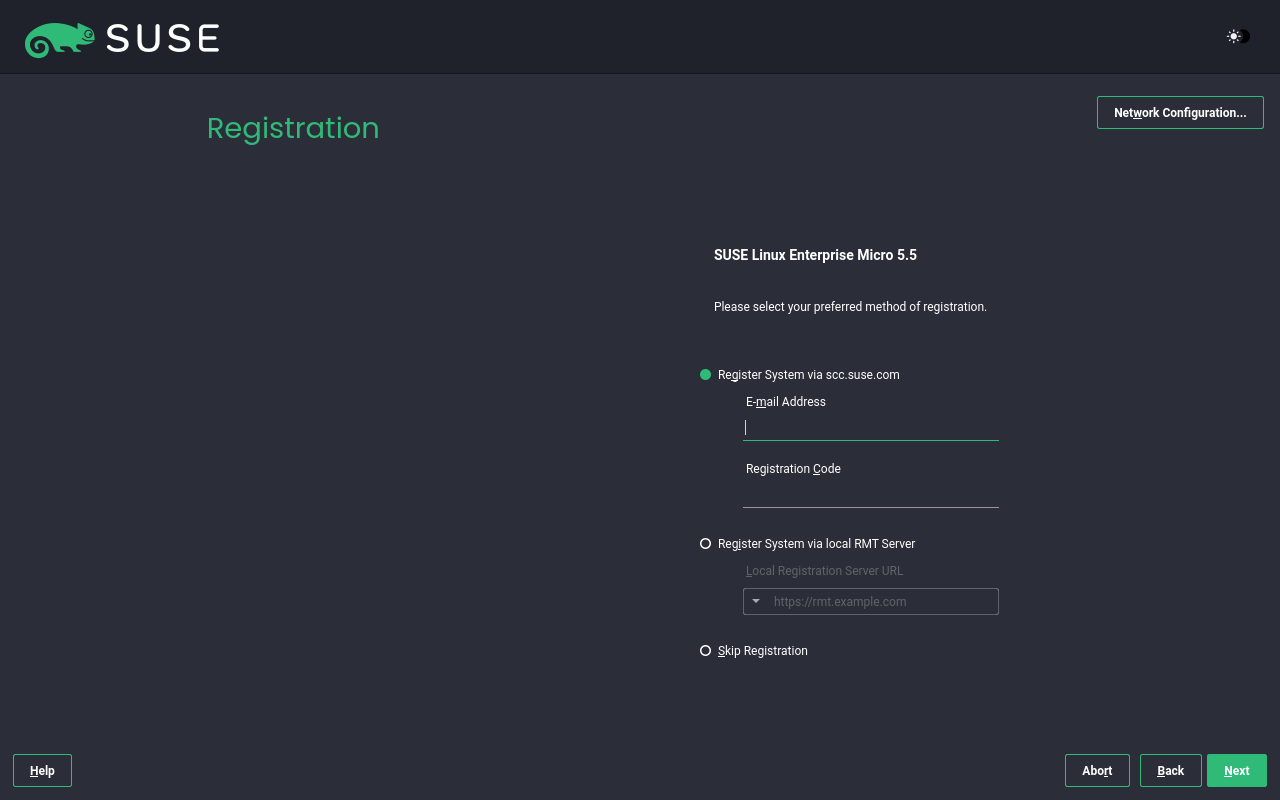
Task: Abort the installation
Action: (x=1097, y=771)
